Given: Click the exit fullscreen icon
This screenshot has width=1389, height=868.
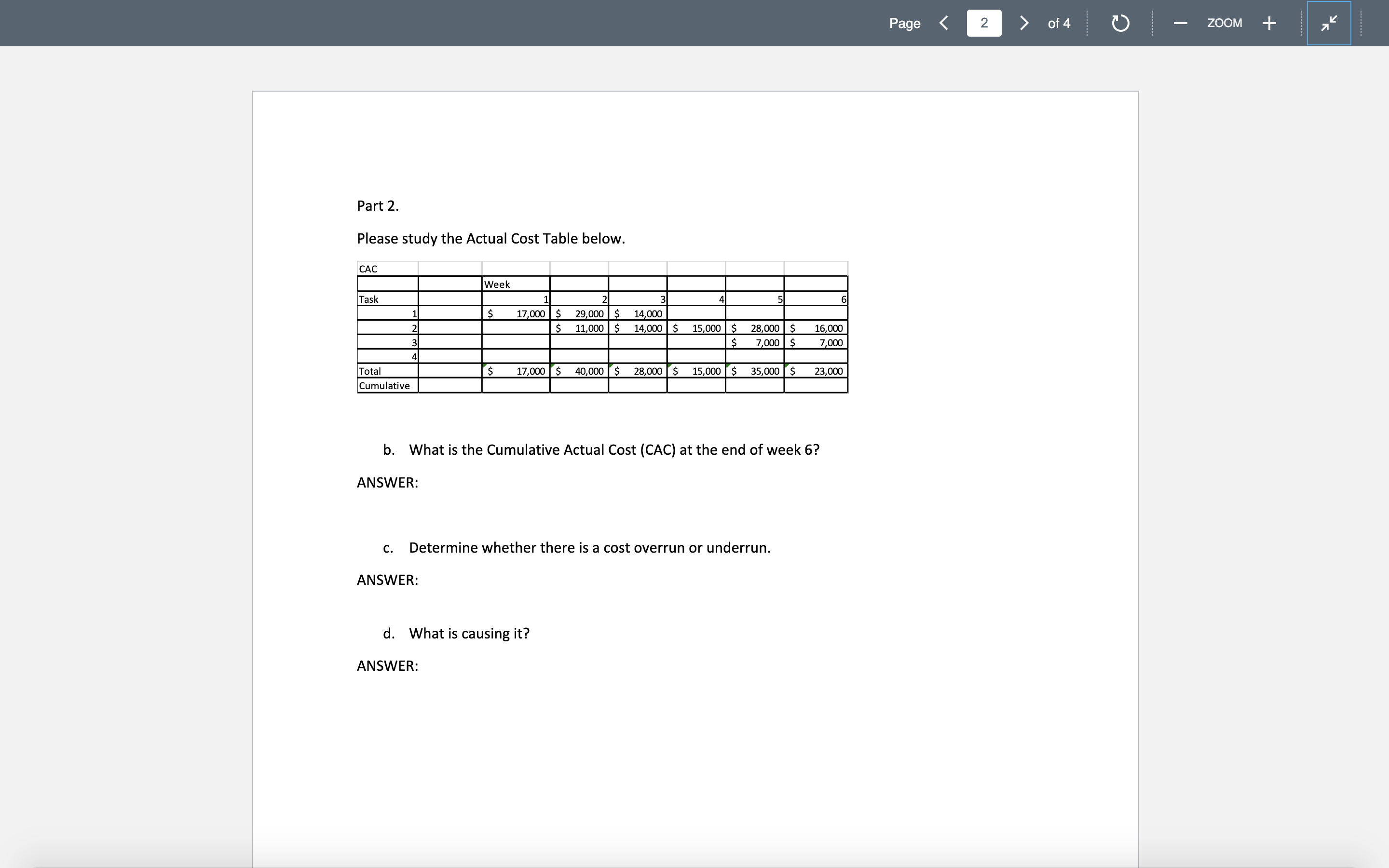Looking at the screenshot, I should tap(1328, 23).
